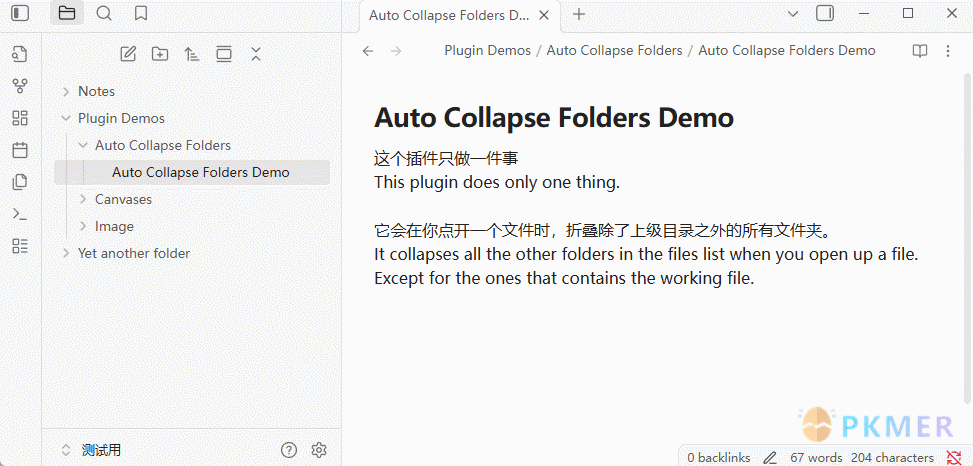The width and height of the screenshot is (973, 466).
Task: Create a new folder
Action: (160, 54)
